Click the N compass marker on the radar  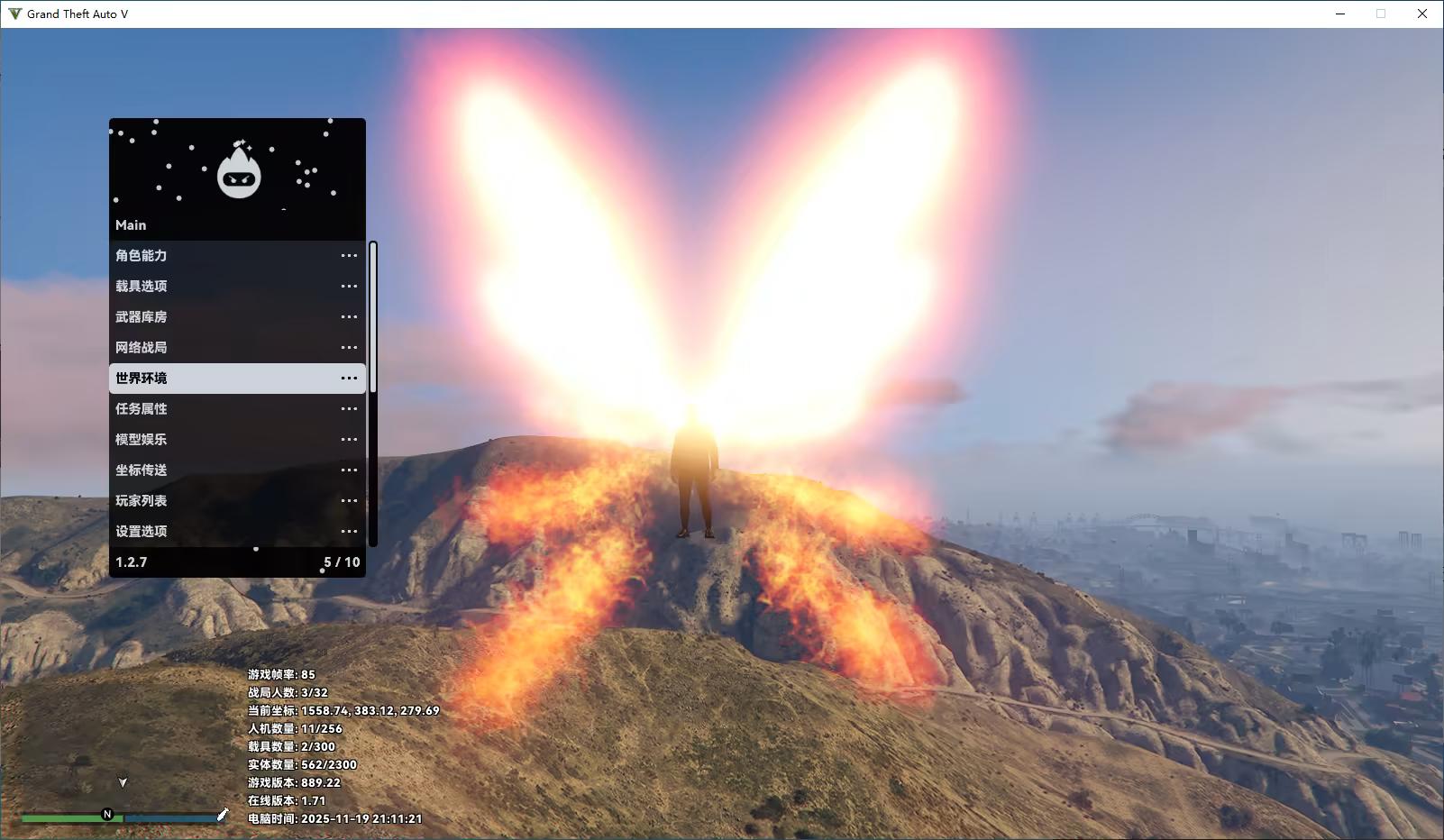(x=107, y=815)
